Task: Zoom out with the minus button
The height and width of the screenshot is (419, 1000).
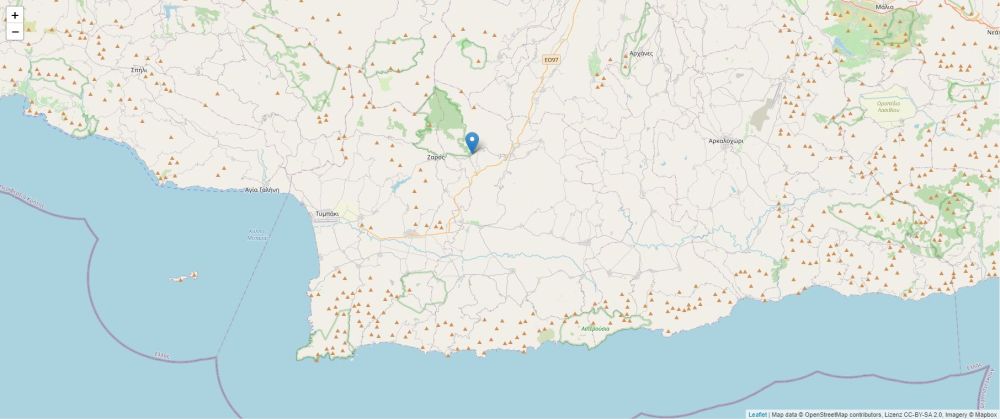Action: (15, 32)
